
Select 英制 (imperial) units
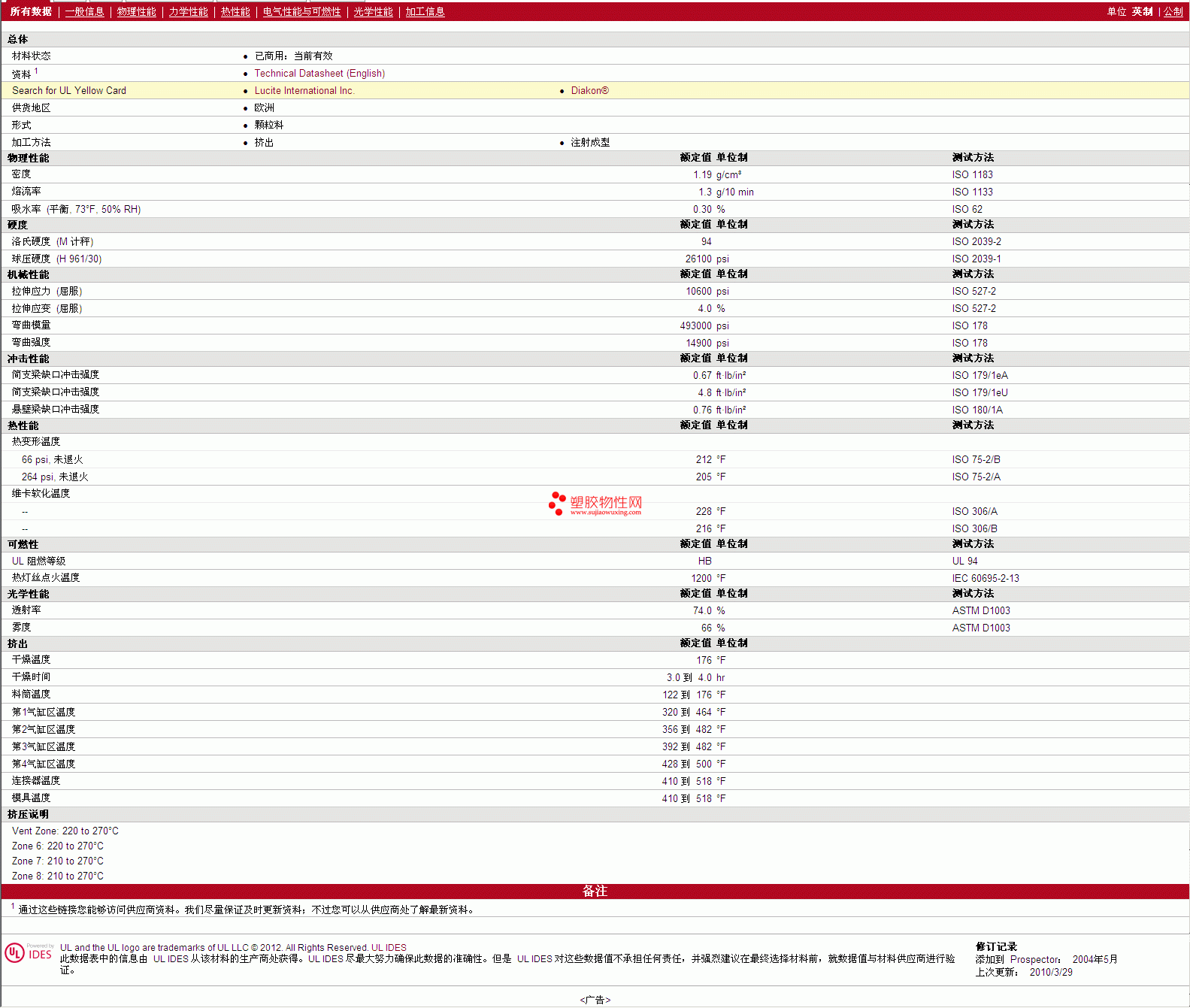click(1142, 12)
